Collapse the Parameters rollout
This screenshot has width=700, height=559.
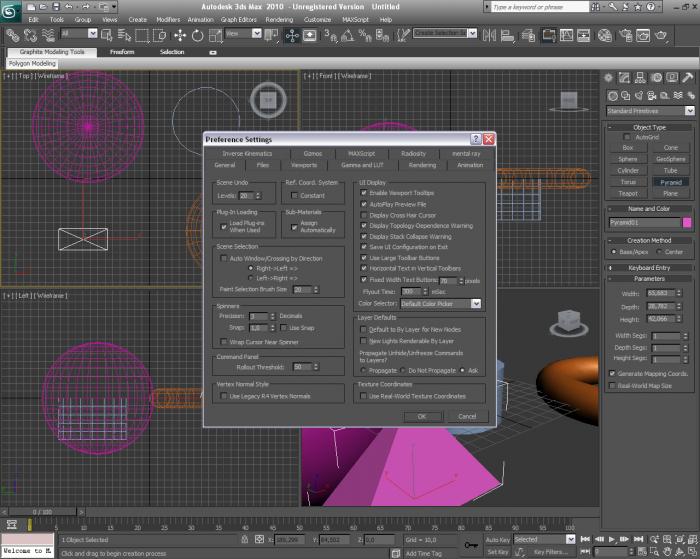click(x=649, y=279)
